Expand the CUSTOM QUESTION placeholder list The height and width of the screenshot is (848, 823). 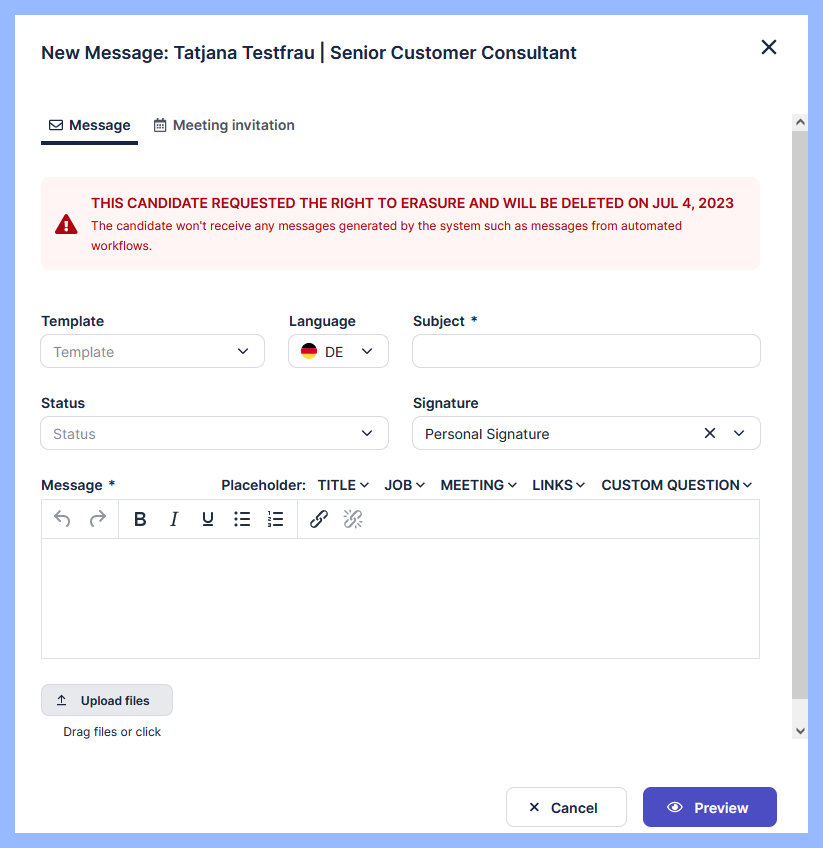[676, 485]
